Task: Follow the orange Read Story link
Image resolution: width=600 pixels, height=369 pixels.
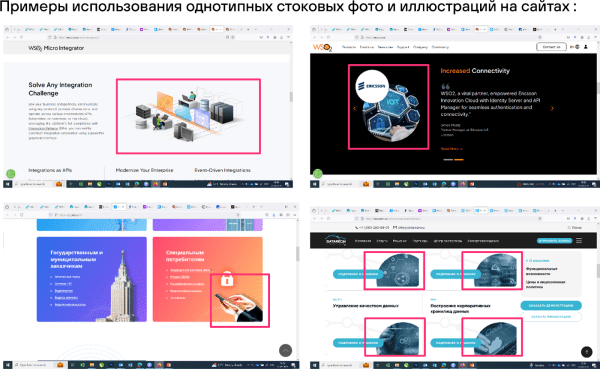Action: pos(451,149)
